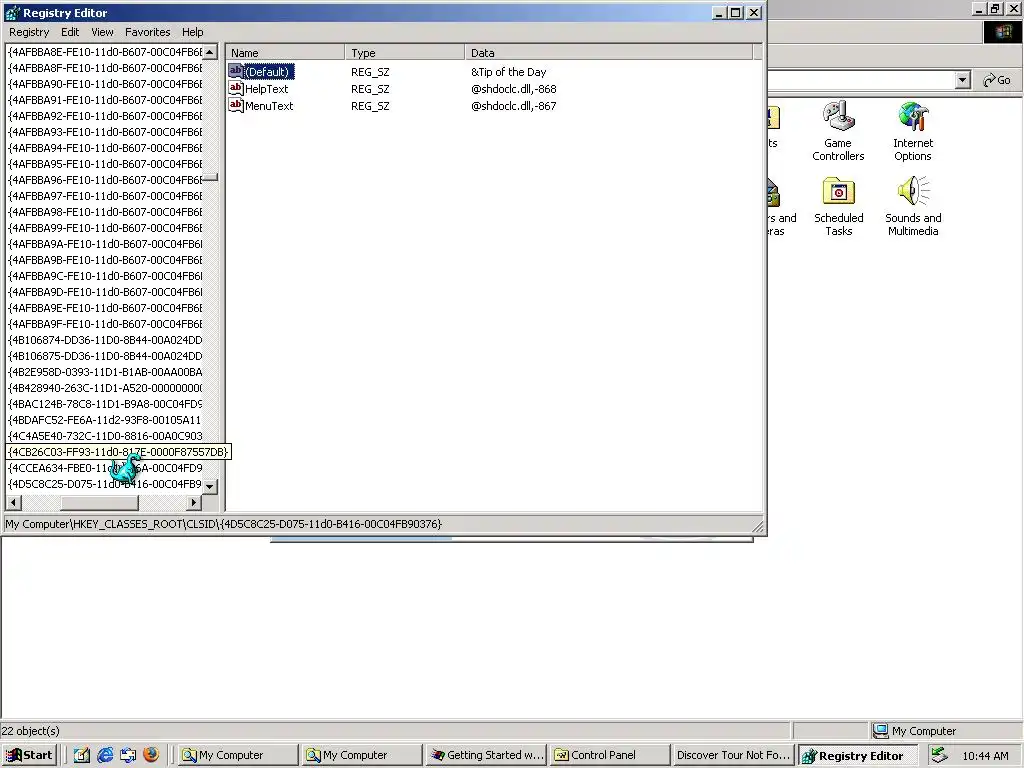Click the tree pane left scroll arrow
The width and height of the screenshot is (1024, 768).
pos(13,502)
